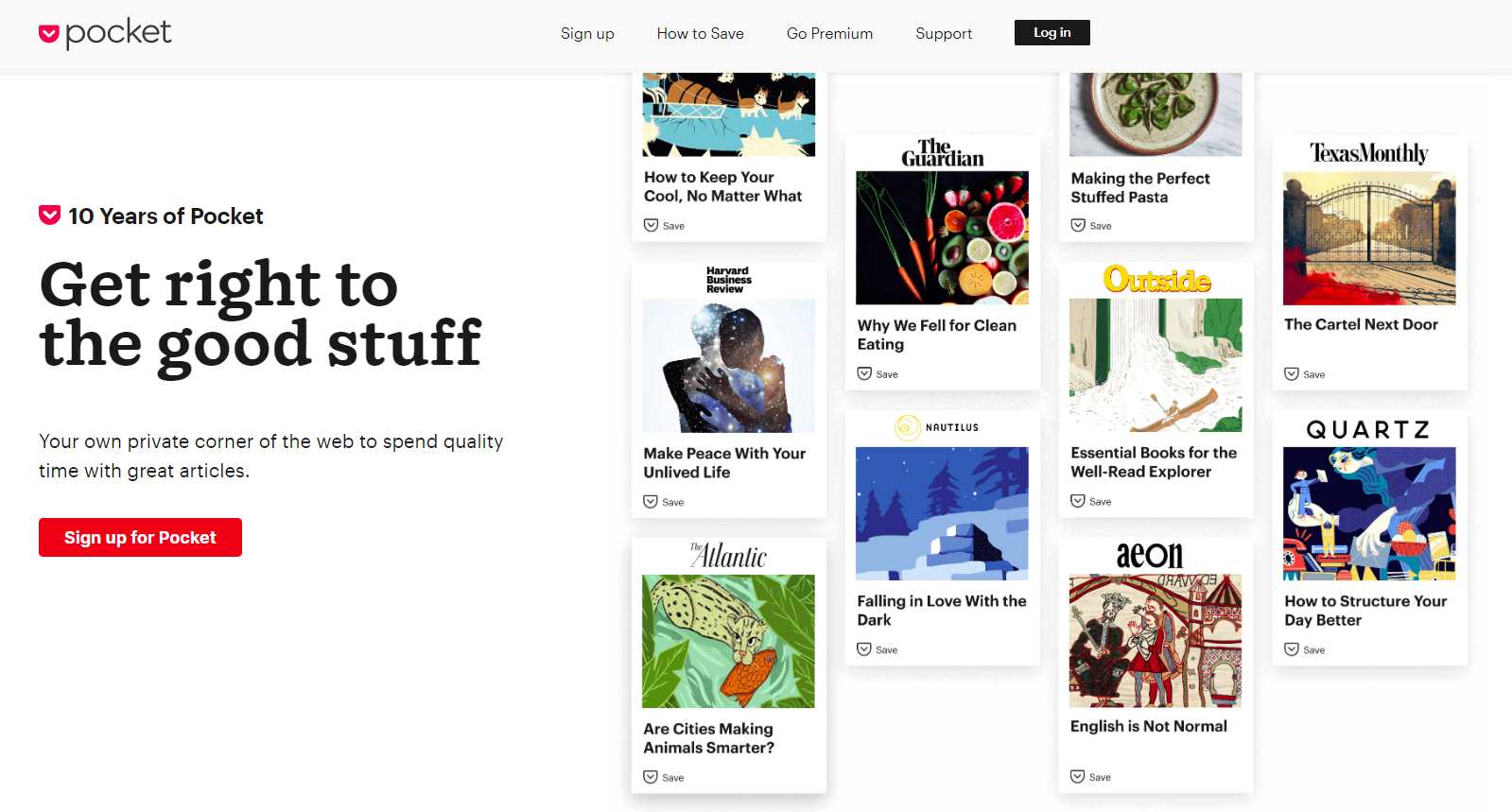Click the red Sign up for Pocket button
Image resolution: width=1512 pixels, height=812 pixels.
coord(140,538)
